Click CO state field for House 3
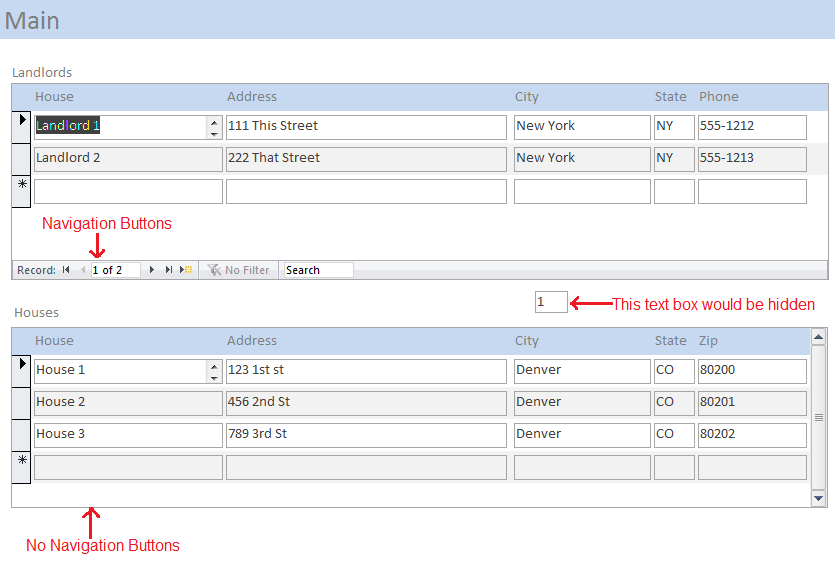The width and height of the screenshot is (835, 575). [x=674, y=435]
